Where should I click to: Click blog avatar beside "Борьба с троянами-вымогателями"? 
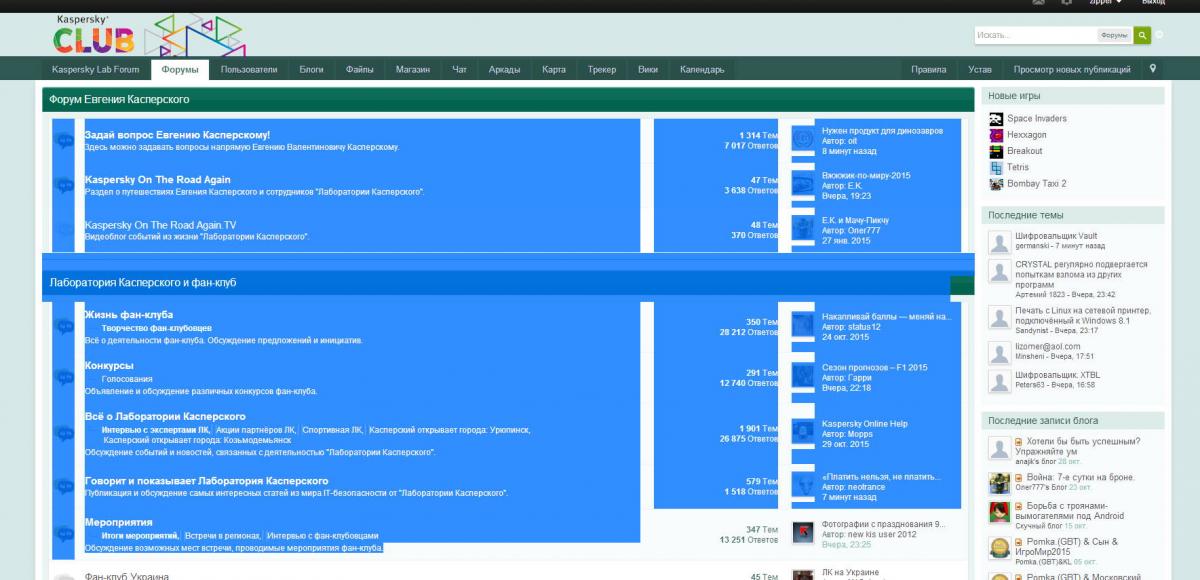[998, 513]
